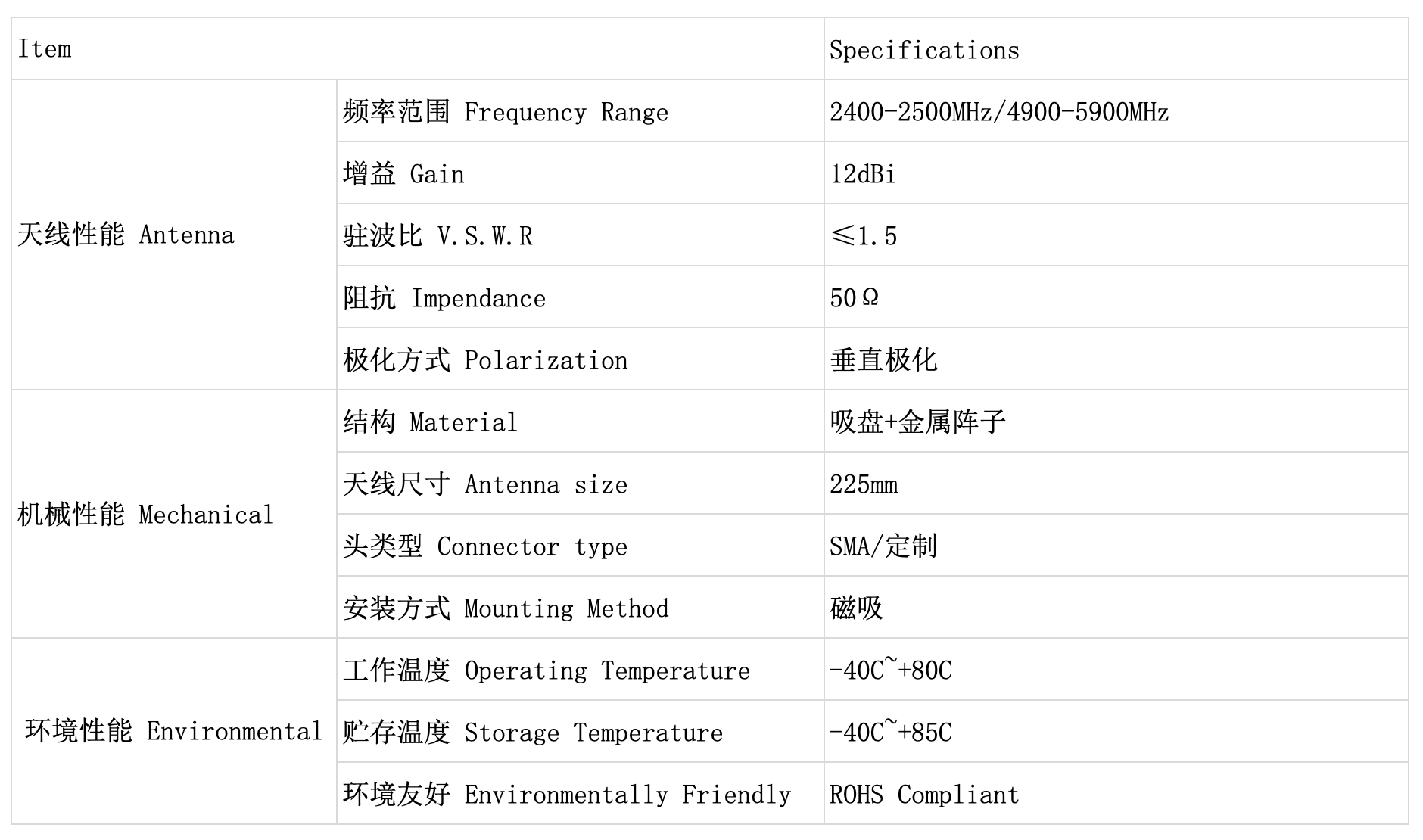
Task: Select the 12dBi value cell
Action: click(x=1116, y=173)
